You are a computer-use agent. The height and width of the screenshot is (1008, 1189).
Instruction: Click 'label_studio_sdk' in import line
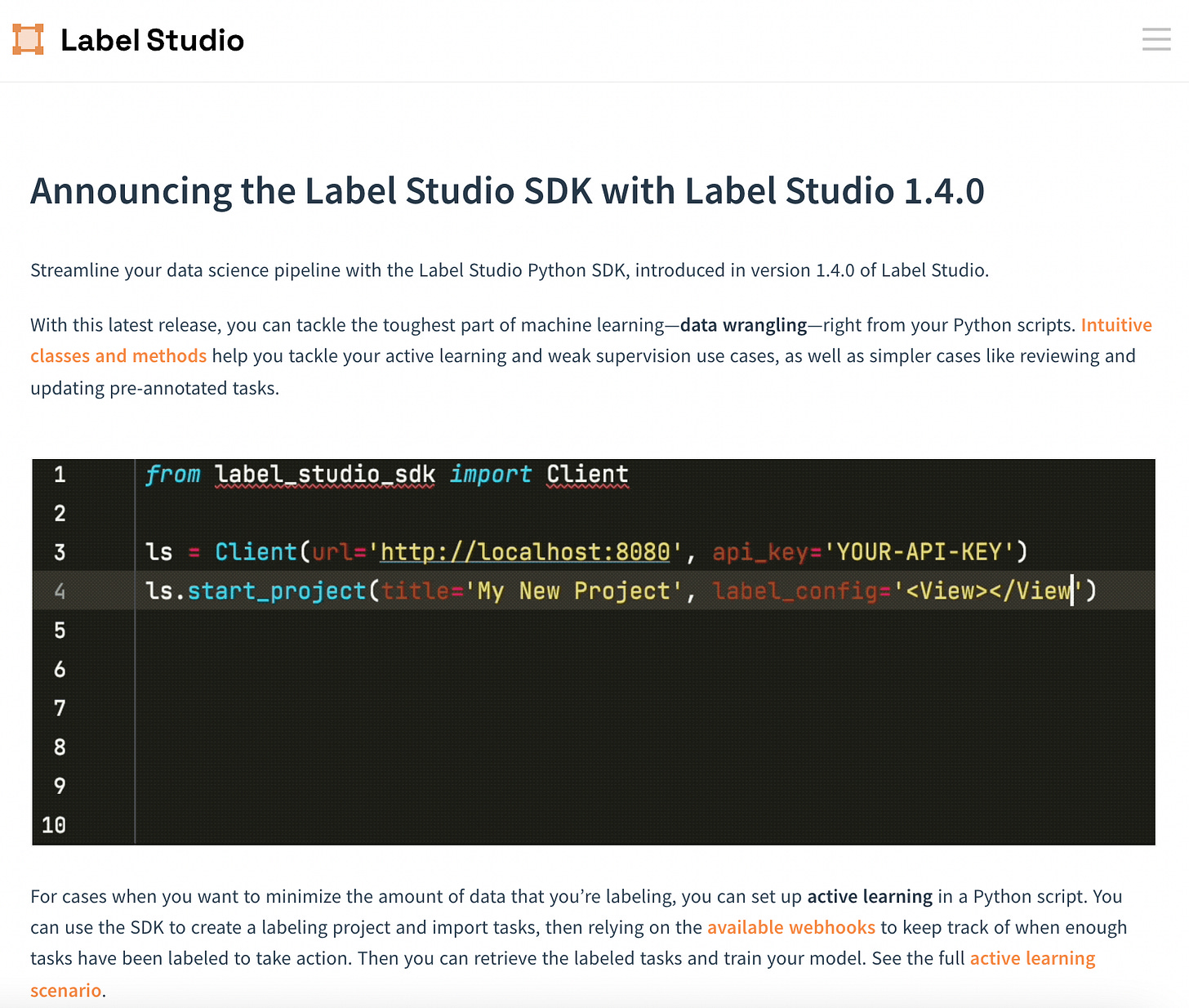(x=325, y=475)
